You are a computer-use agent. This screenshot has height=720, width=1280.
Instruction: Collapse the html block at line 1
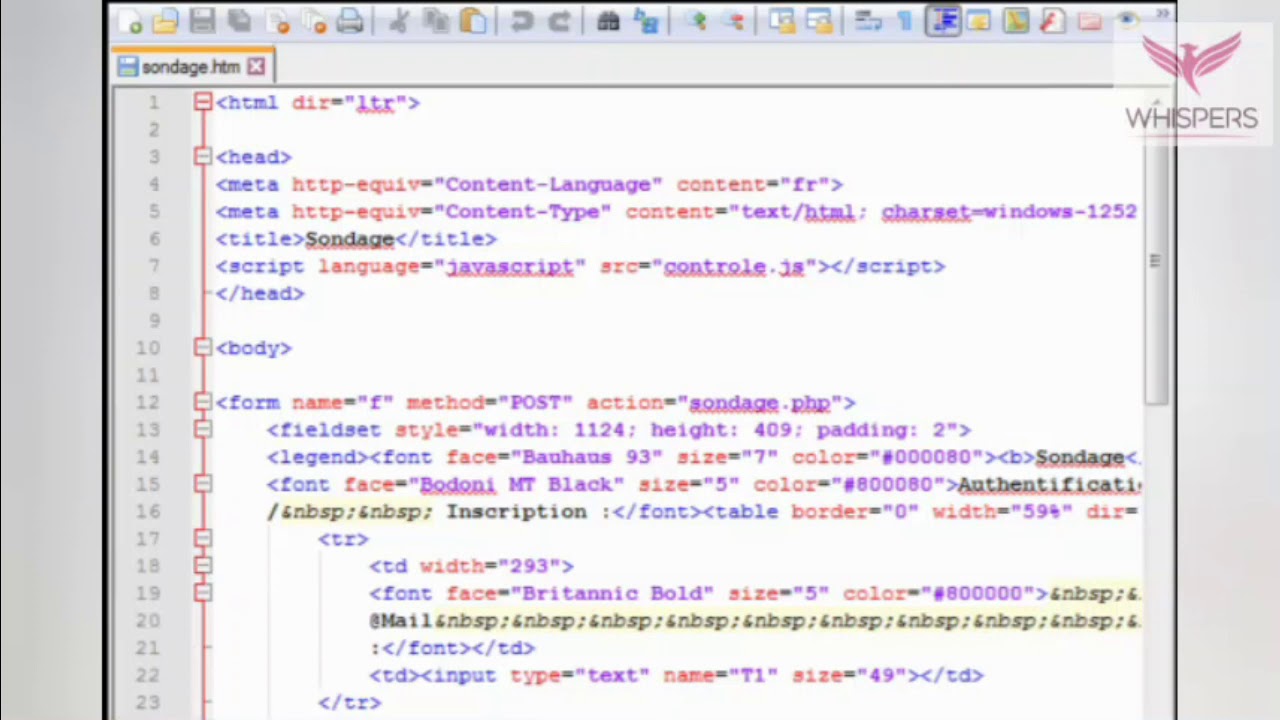point(203,102)
